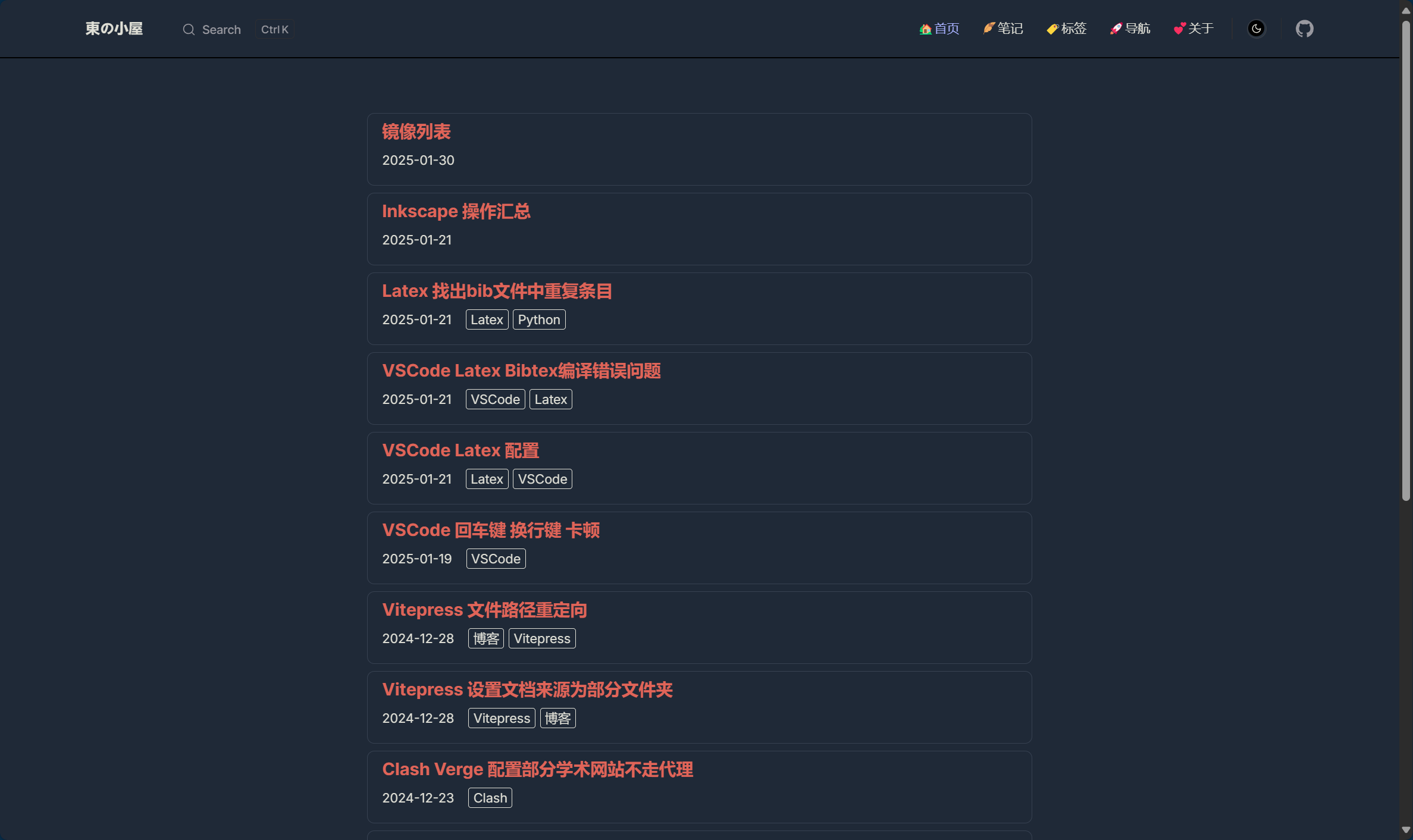
Task: Click date 2025-01-30 text
Action: 418,160
